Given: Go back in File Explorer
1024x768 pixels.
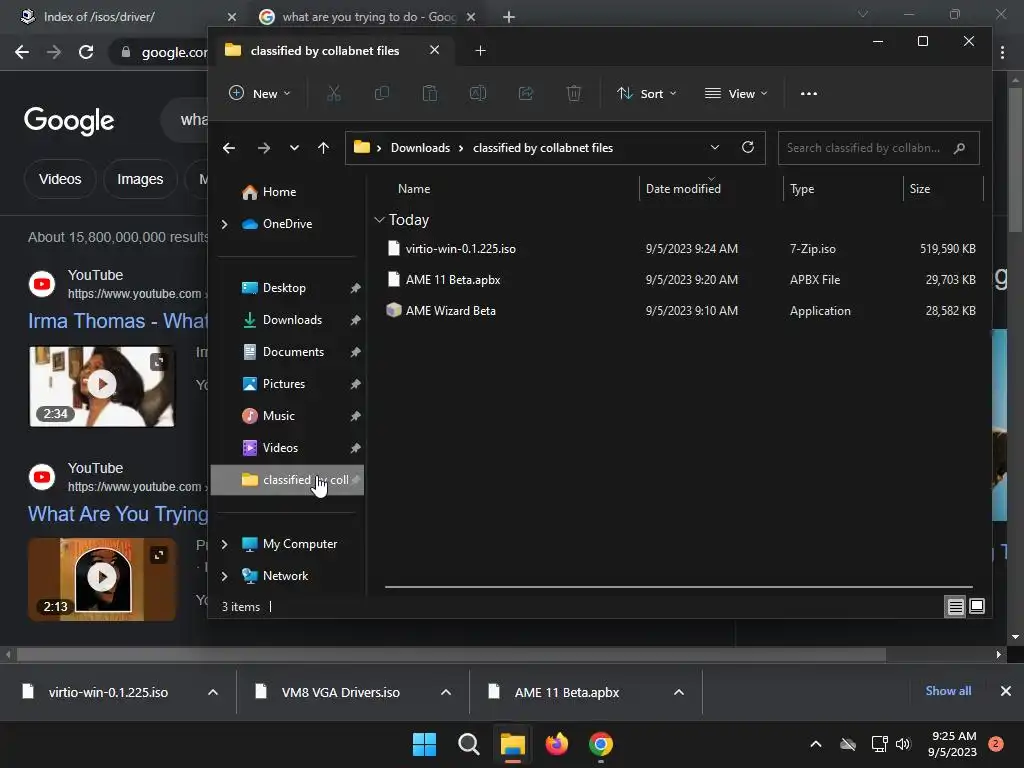Looking at the screenshot, I should (x=229, y=148).
